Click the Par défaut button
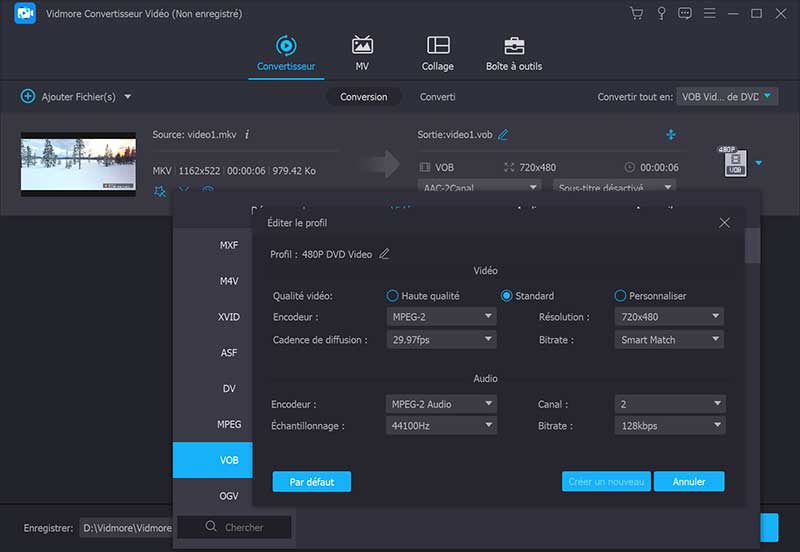The height and width of the screenshot is (552, 800). [312, 482]
